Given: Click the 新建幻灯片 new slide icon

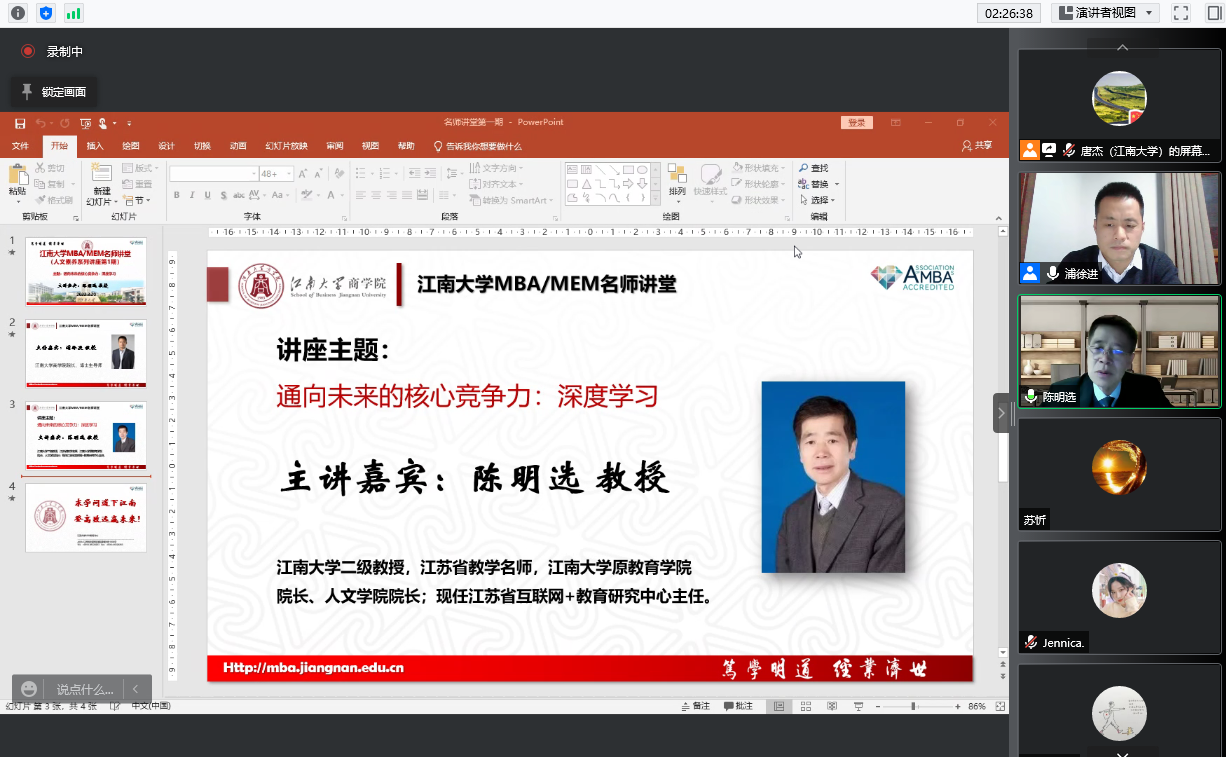Looking at the screenshot, I should tap(101, 173).
